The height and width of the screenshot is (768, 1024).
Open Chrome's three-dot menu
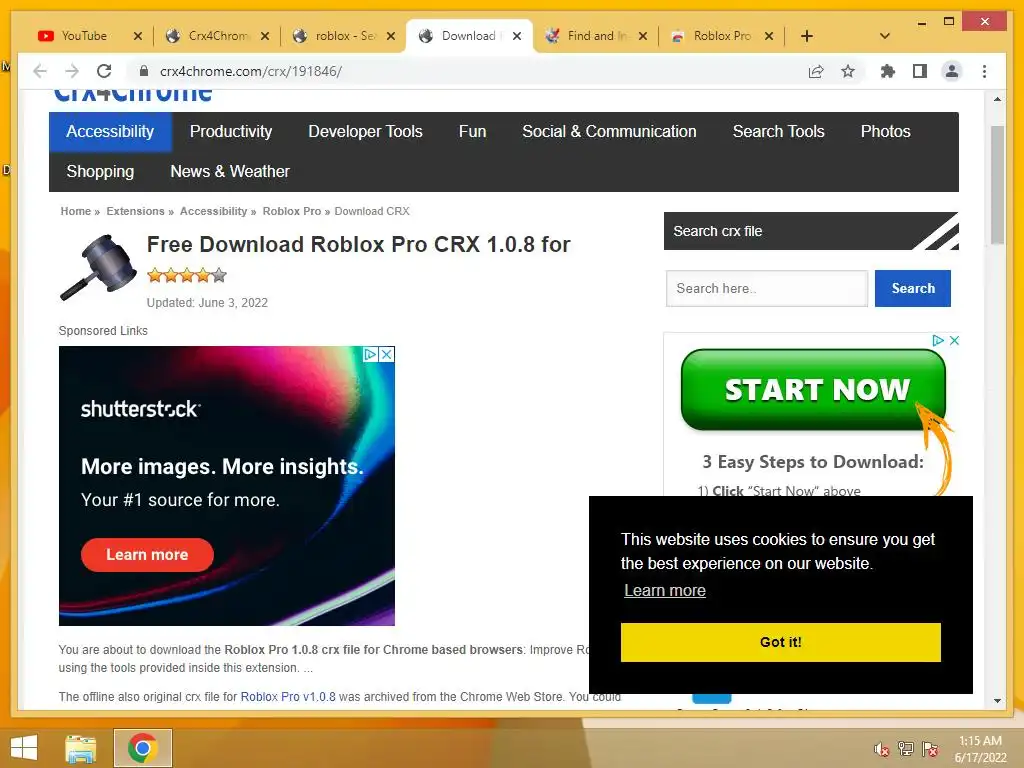[984, 71]
